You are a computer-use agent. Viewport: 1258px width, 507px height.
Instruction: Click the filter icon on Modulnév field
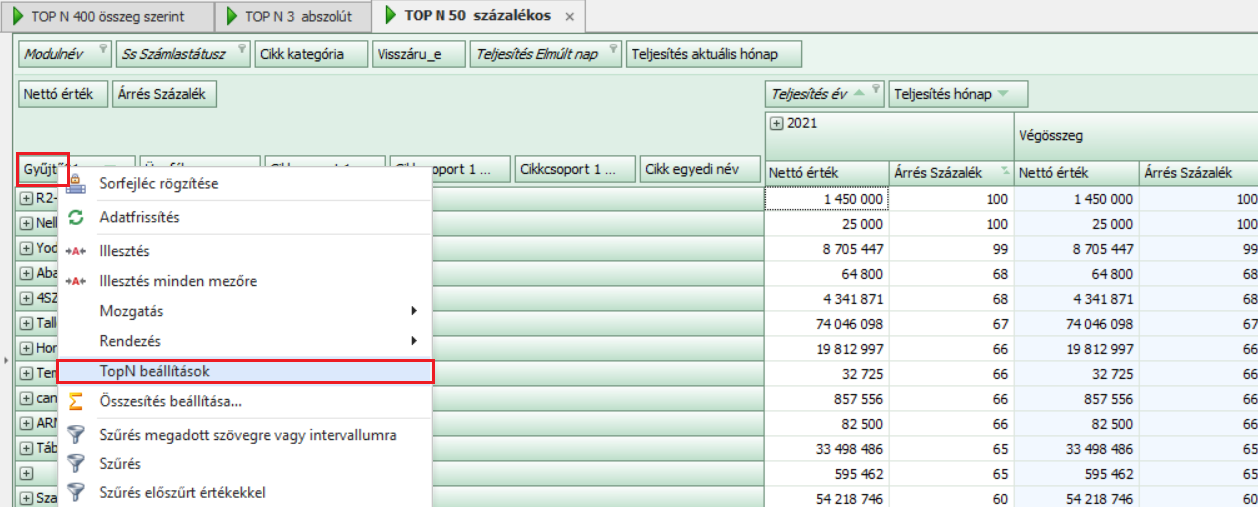(x=102, y=48)
